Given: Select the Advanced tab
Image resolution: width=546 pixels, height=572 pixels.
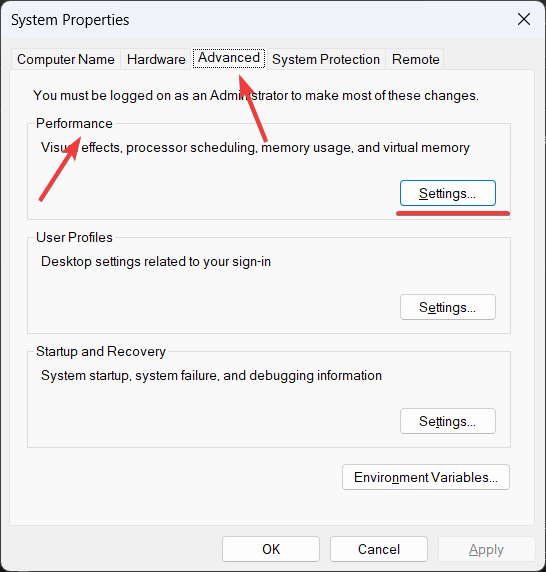Looking at the screenshot, I should (229, 58).
